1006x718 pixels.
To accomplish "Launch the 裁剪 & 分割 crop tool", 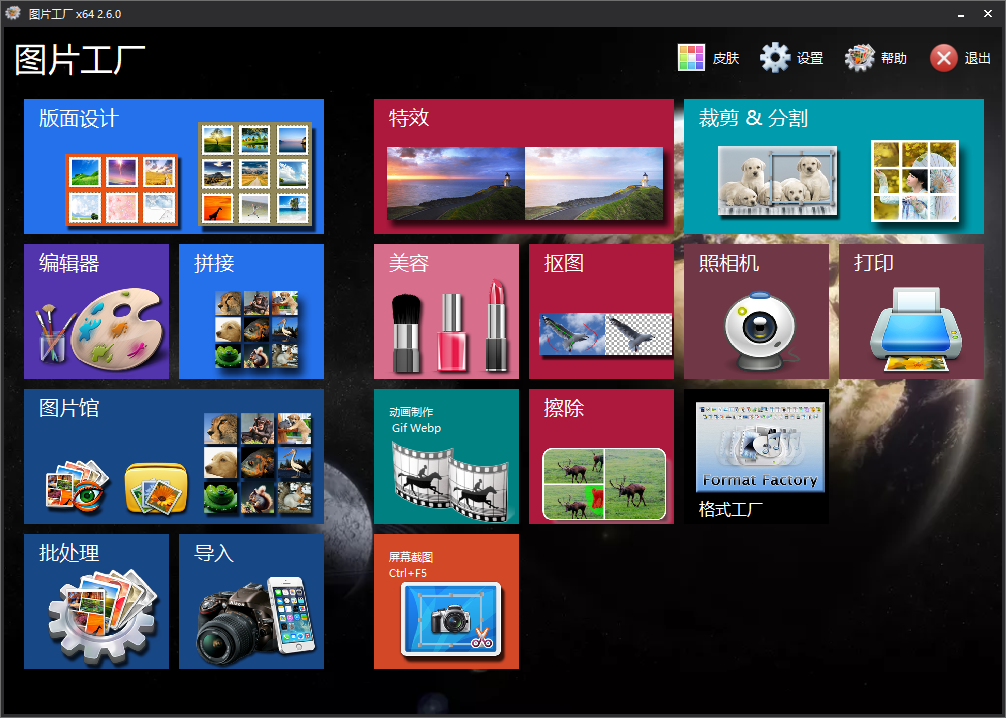I will [833, 166].
